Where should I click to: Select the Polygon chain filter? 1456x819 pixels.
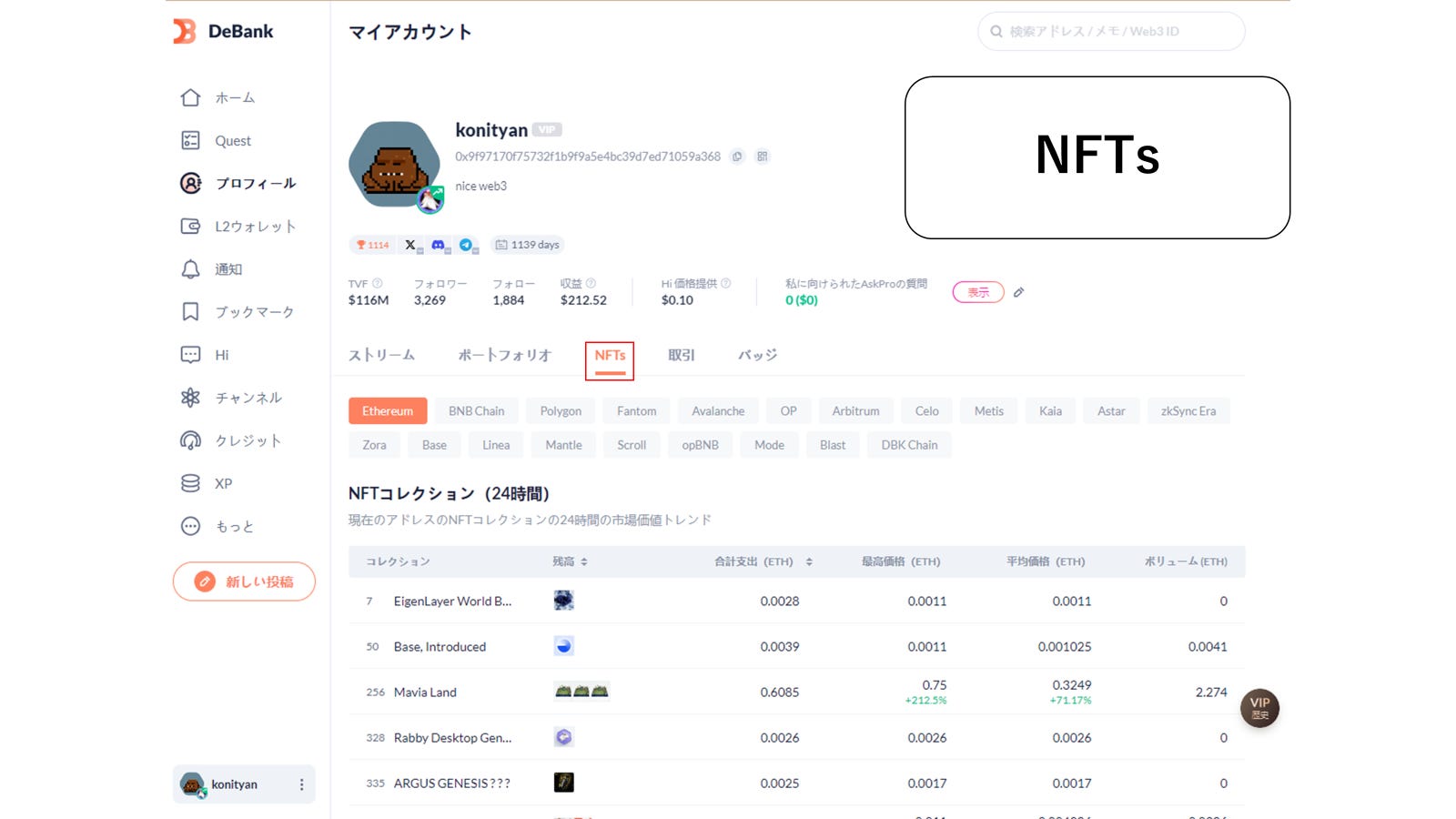(x=561, y=411)
